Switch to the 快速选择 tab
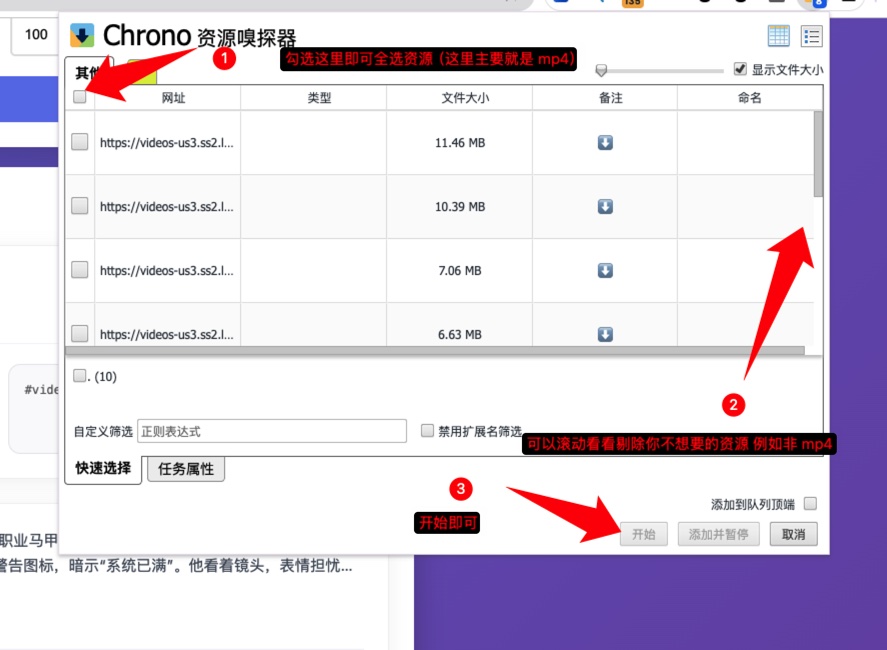Screen dimensions: 887x650 [x=103, y=468]
